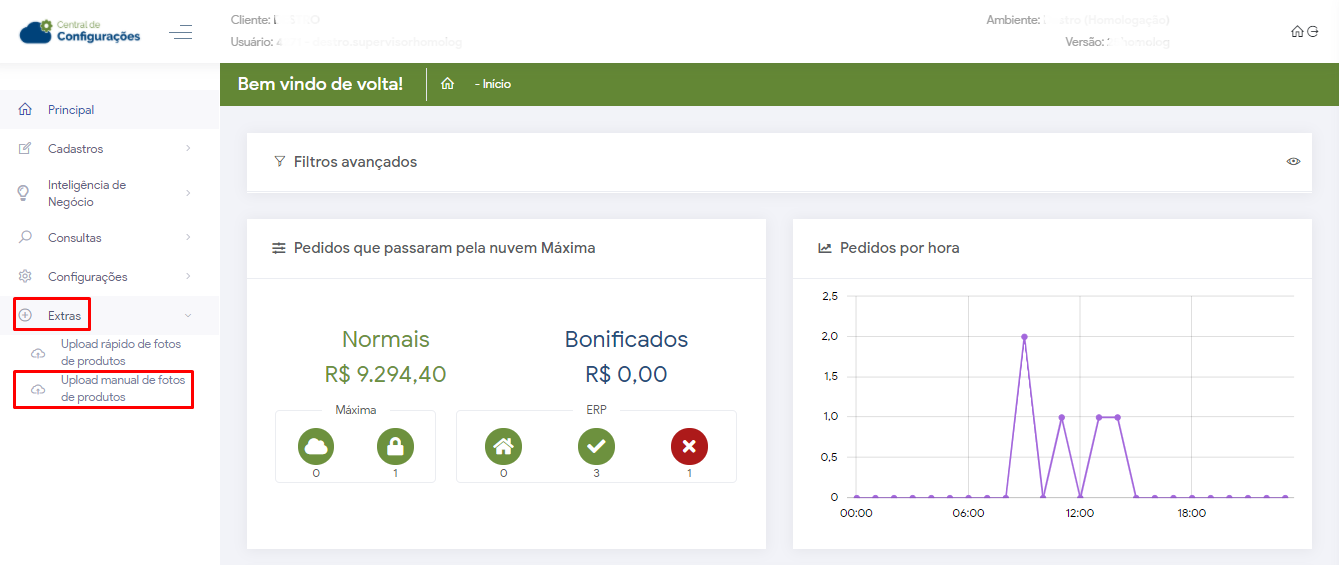Click the green checkmark icon under ERP
Viewport: 1339px width, 565px height.
(x=596, y=445)
